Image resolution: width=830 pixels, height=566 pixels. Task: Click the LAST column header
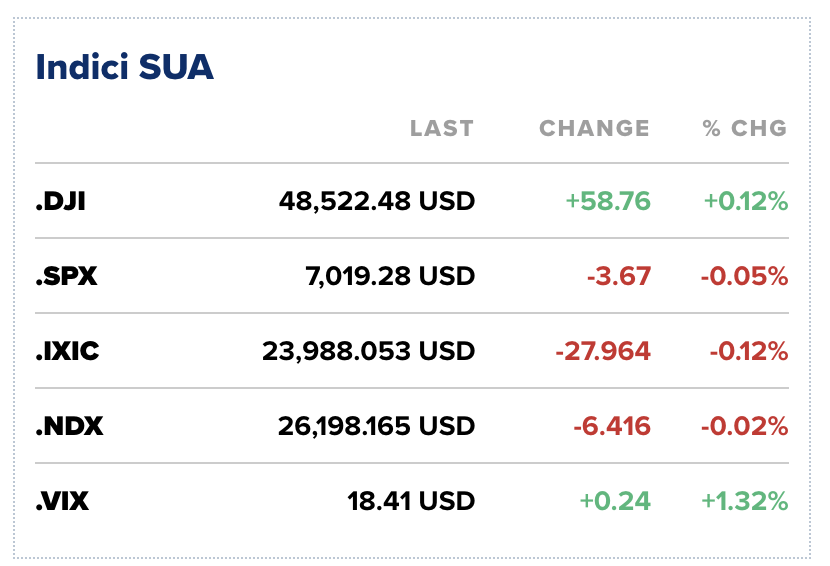442,129
